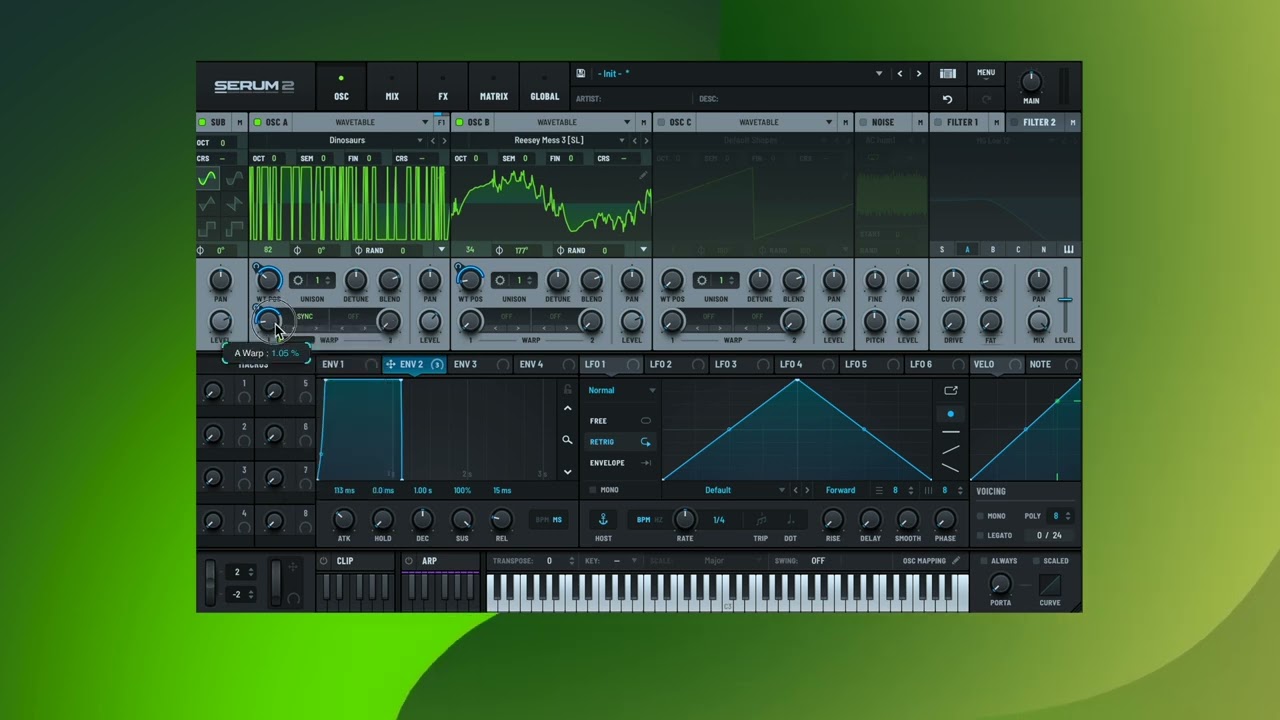Click next preset arrow in header
Screen dimensions: 1280x720
click(x=919, y=73)
